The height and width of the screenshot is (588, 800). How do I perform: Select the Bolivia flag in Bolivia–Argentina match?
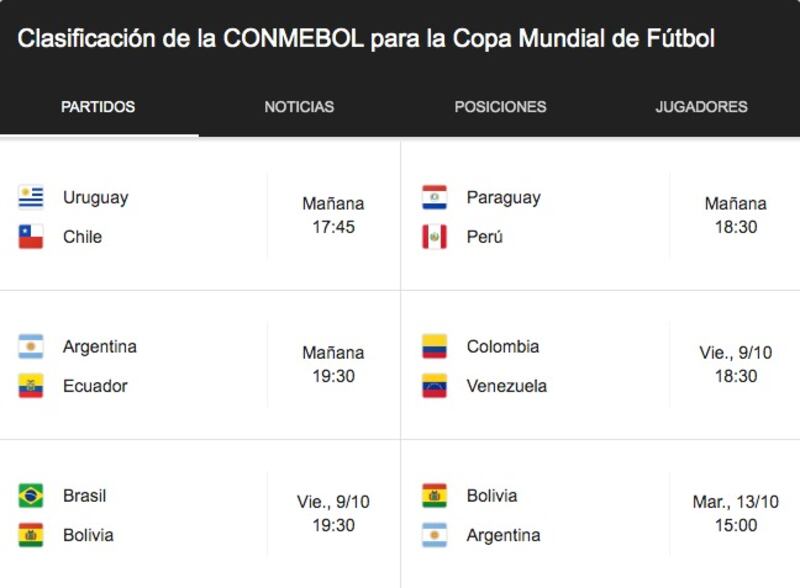click(x=434, y=496)
